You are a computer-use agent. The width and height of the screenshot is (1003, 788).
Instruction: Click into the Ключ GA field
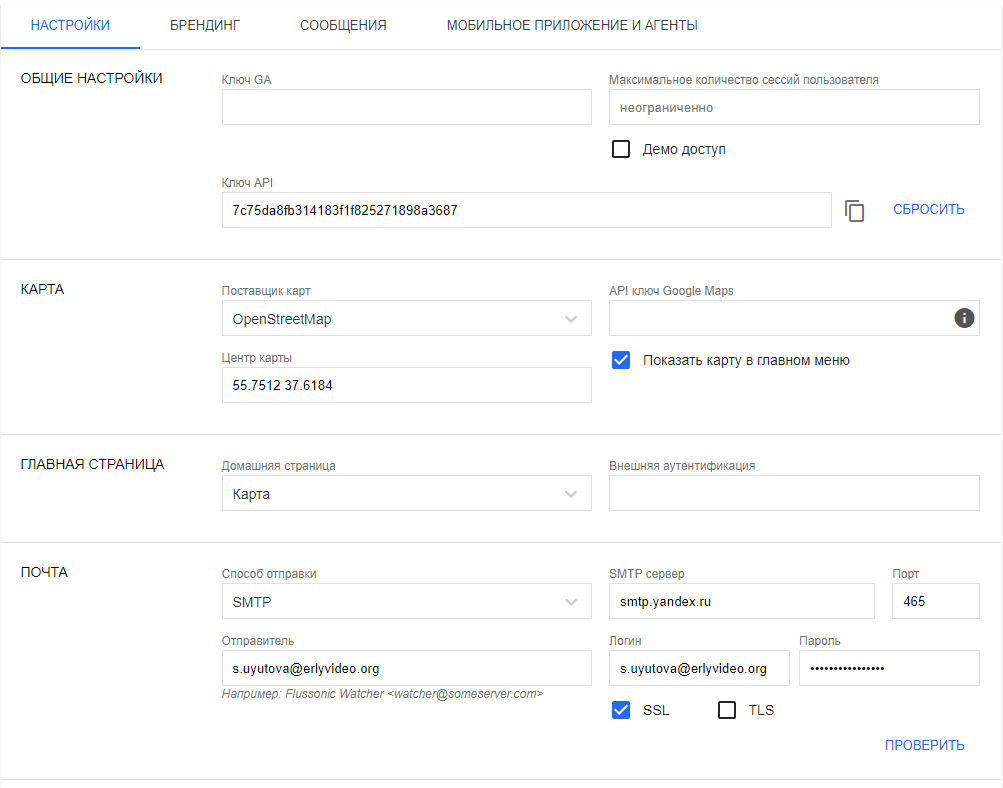406,107
